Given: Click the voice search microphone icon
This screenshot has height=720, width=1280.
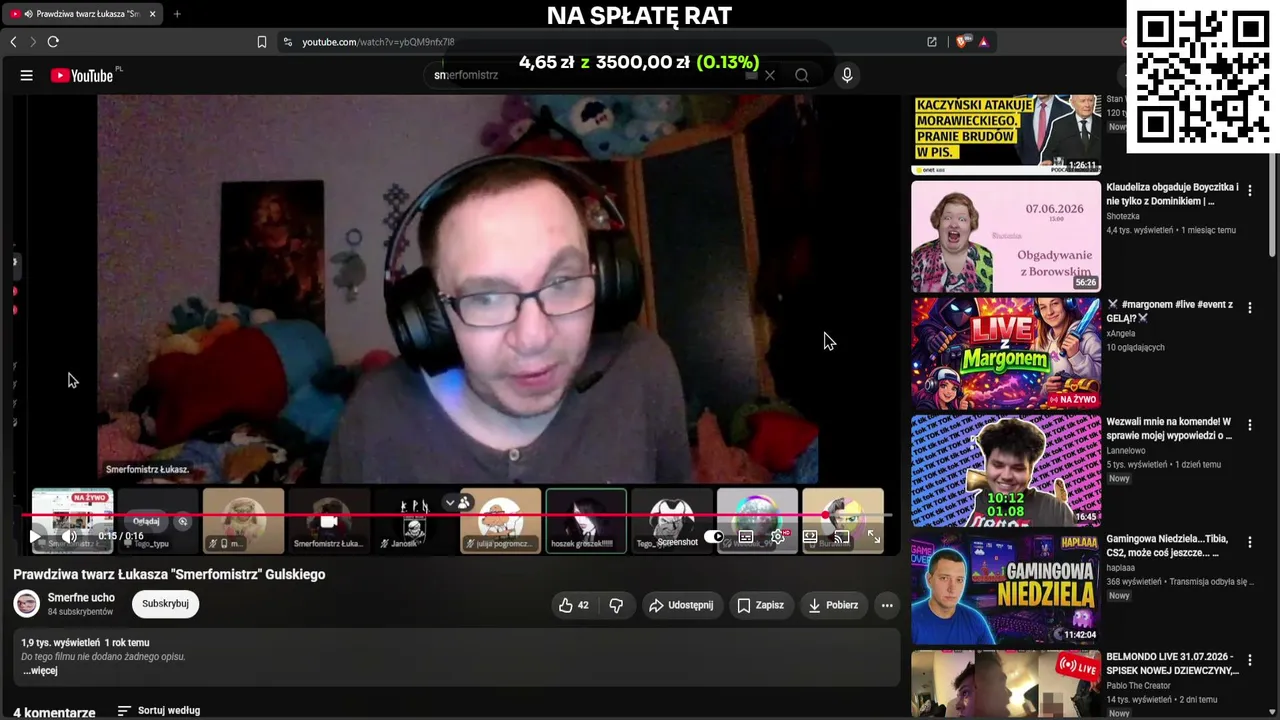Looking at the screenshot, I should [847, 75].
